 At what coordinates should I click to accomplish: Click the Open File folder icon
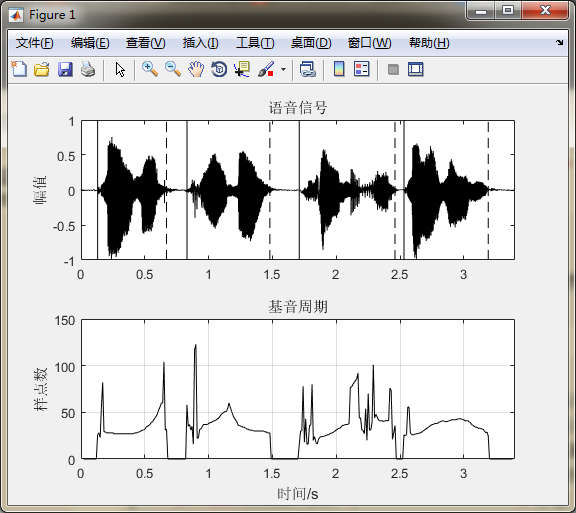click(x=42, y=69)
